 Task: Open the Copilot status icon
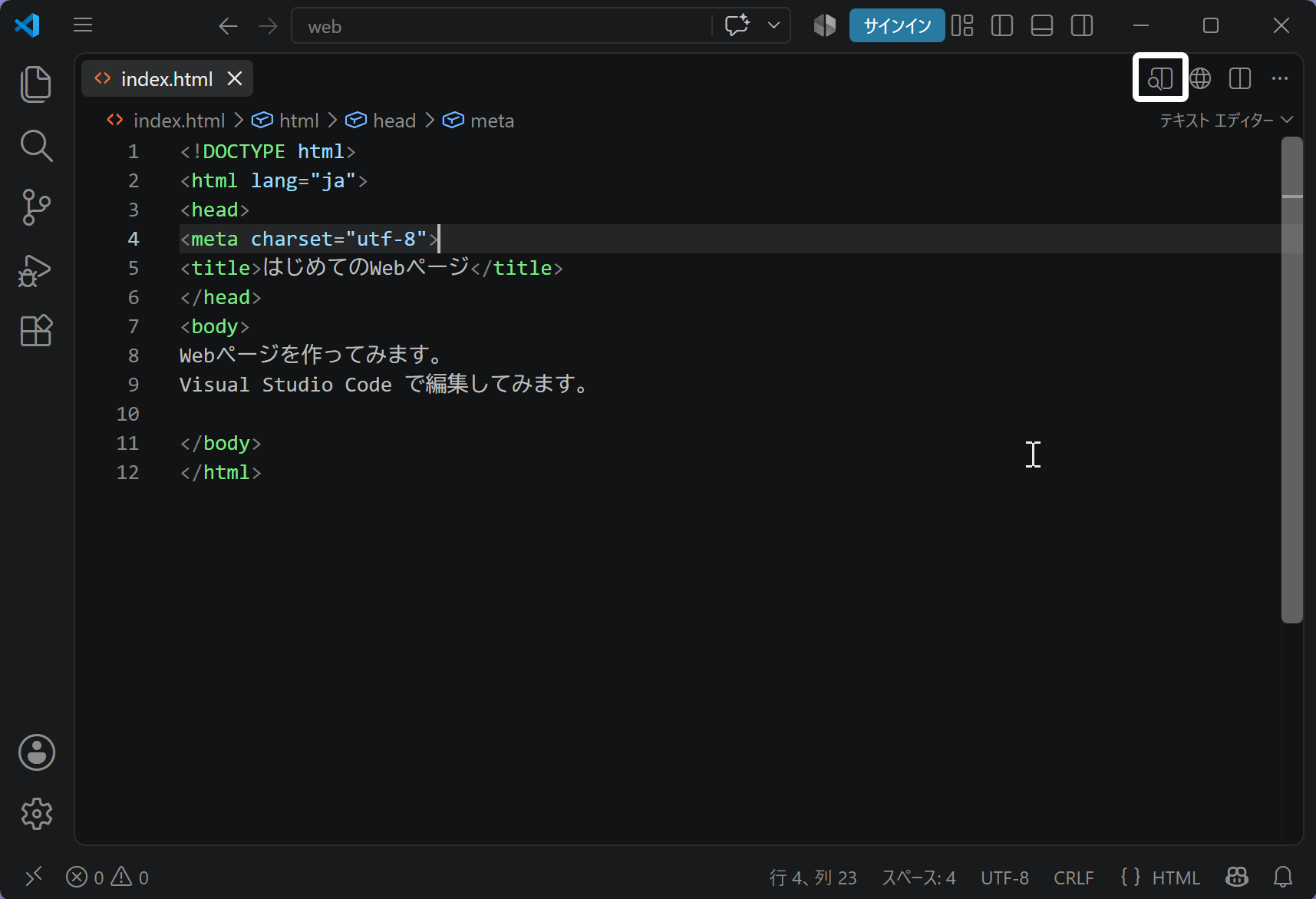point(1237,877)
